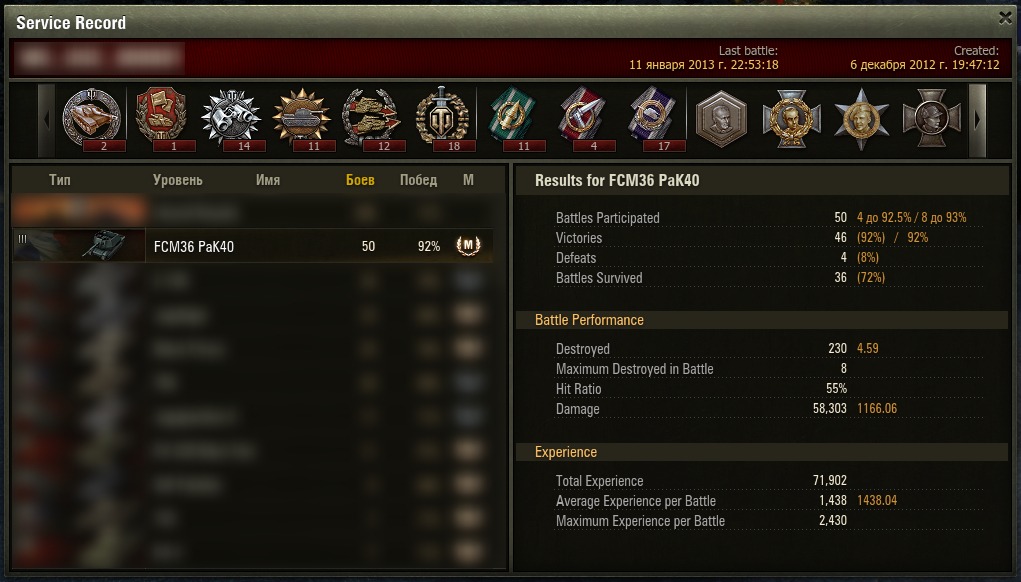
Task: Sort list by Уровень column header
Action: (177, 180)
